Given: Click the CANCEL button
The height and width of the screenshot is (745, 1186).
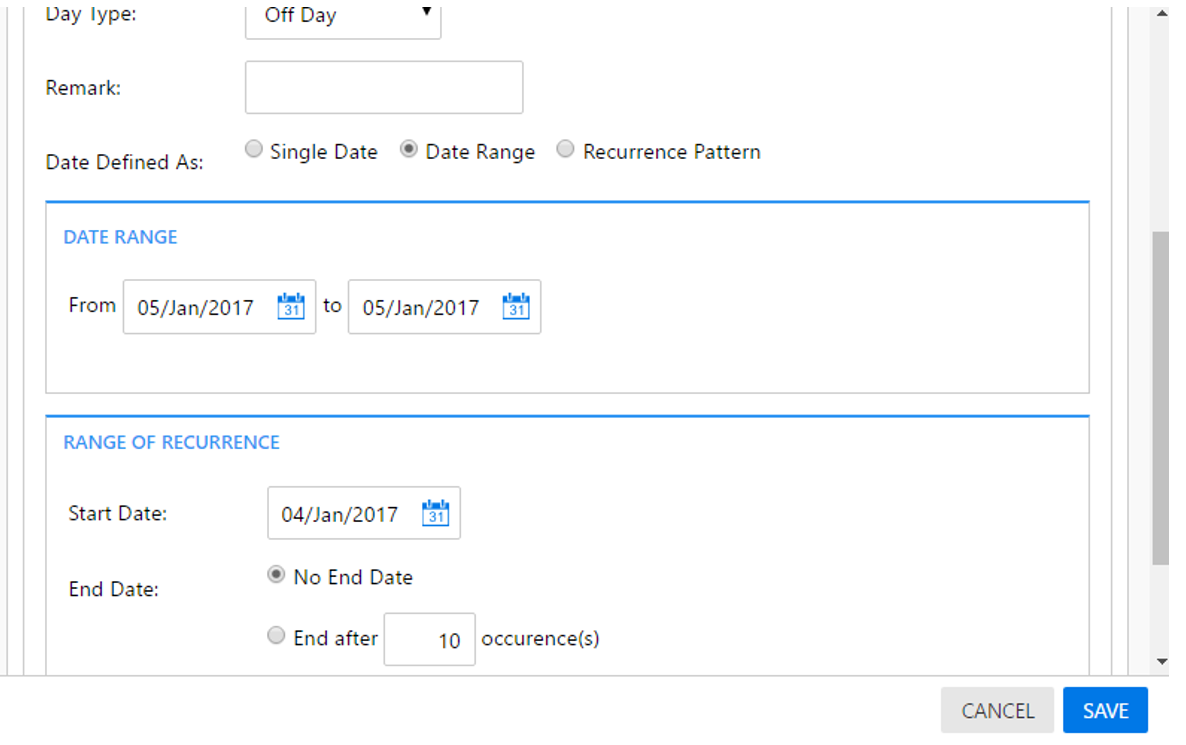Looking at the screenshot, I should [x=998, y=710].
